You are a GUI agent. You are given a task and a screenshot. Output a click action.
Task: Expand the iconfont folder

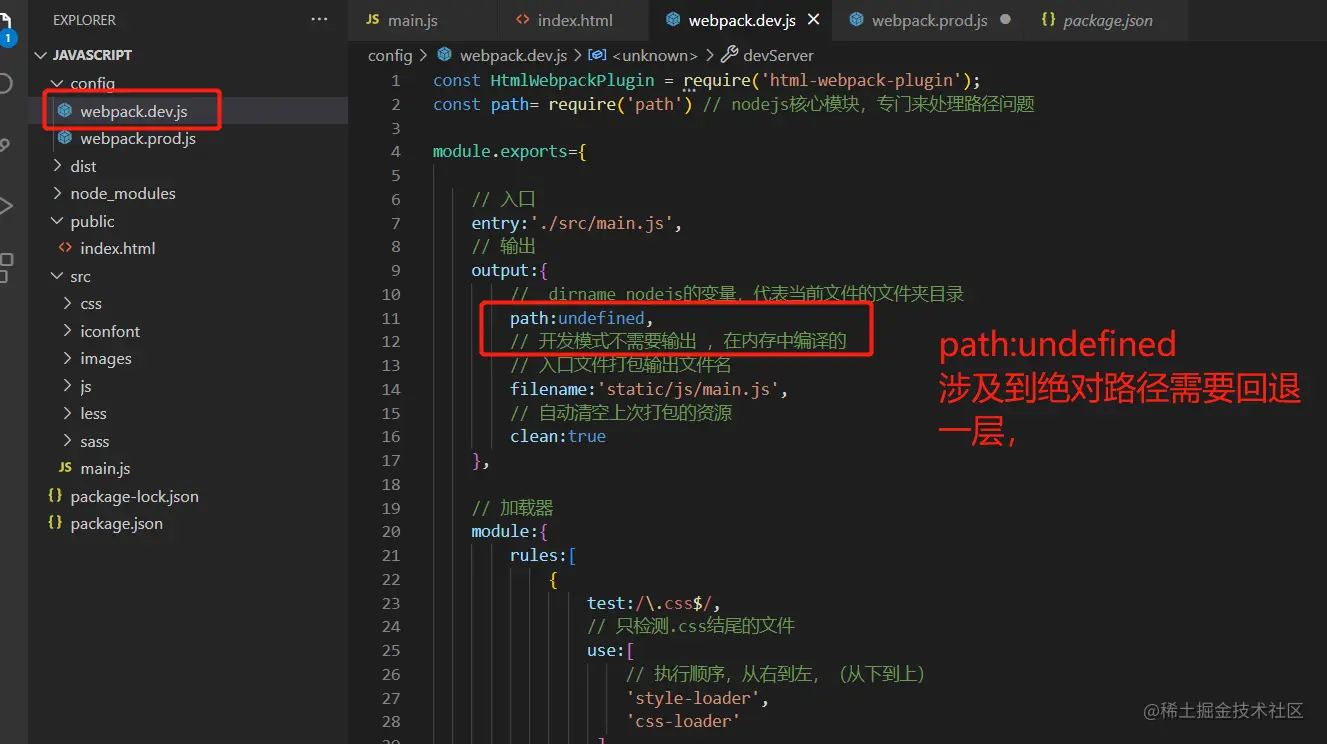[67, 331]
